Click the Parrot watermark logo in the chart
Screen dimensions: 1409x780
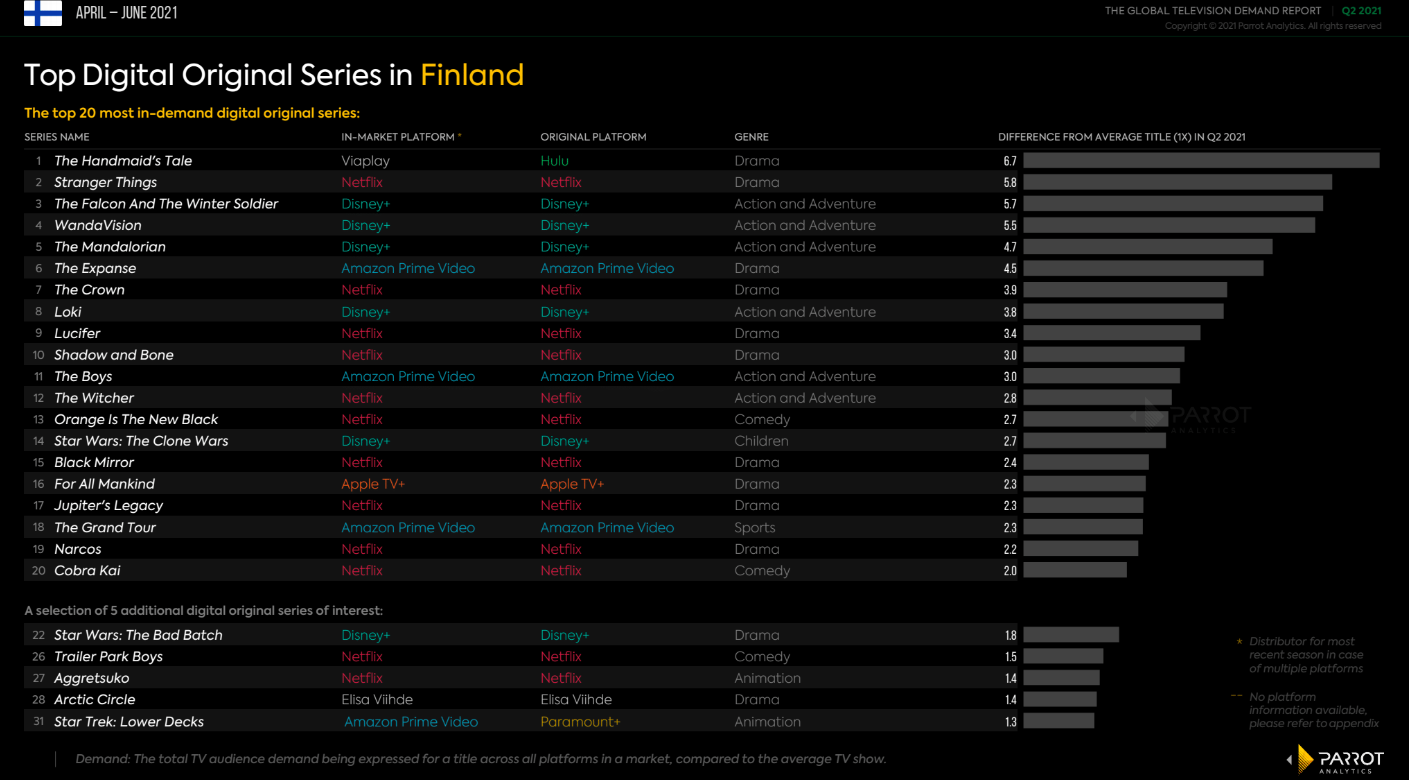(1192, 416)
